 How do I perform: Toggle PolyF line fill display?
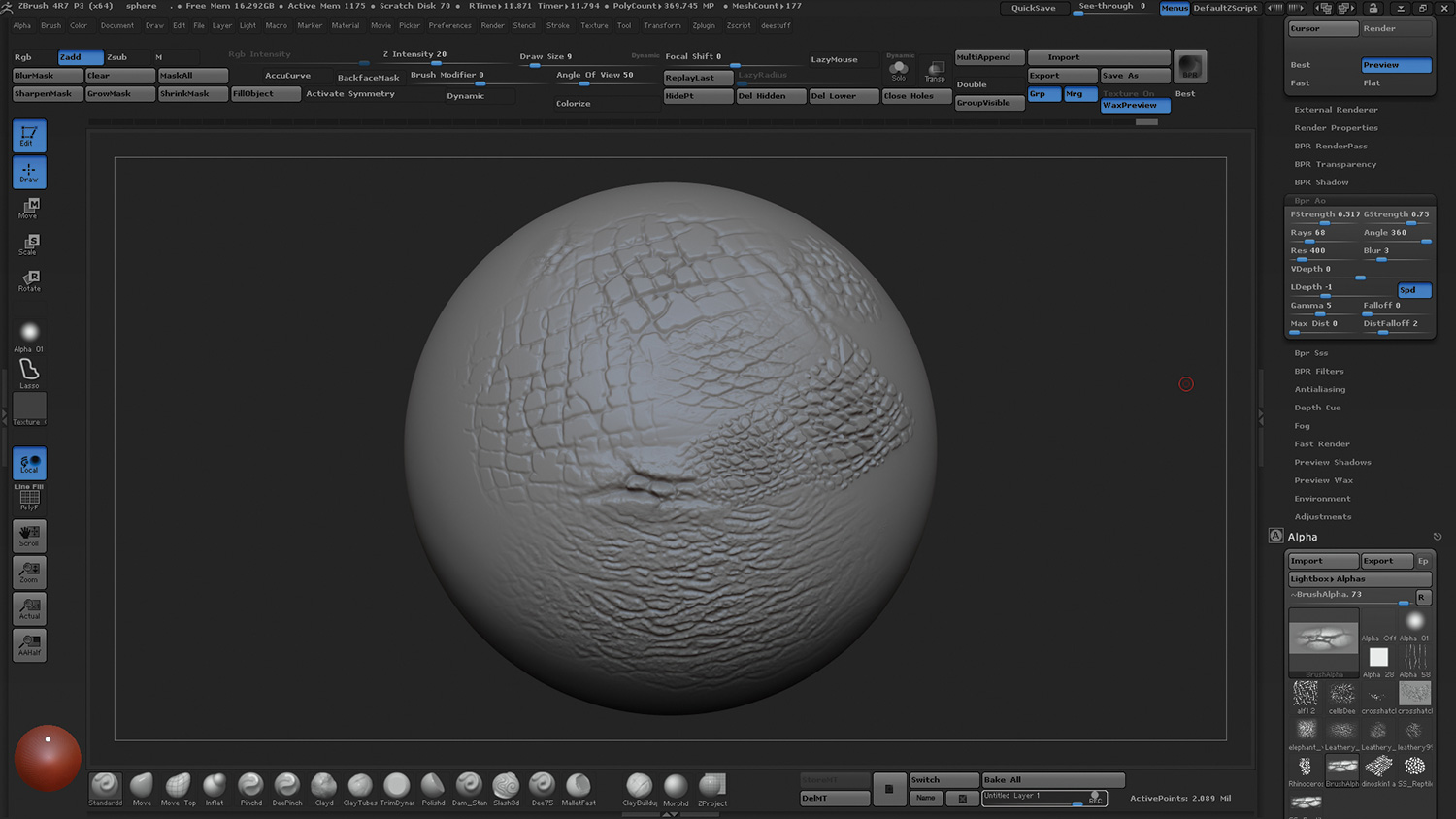[x=29, y=499]
